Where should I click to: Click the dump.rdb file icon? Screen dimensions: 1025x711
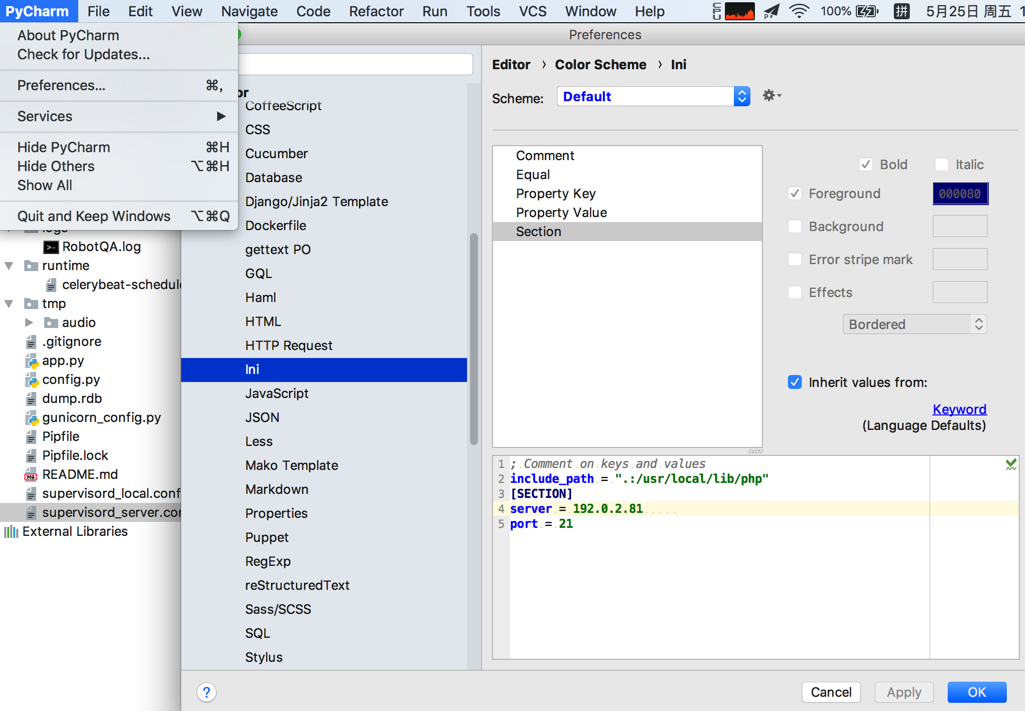(31, 399)
